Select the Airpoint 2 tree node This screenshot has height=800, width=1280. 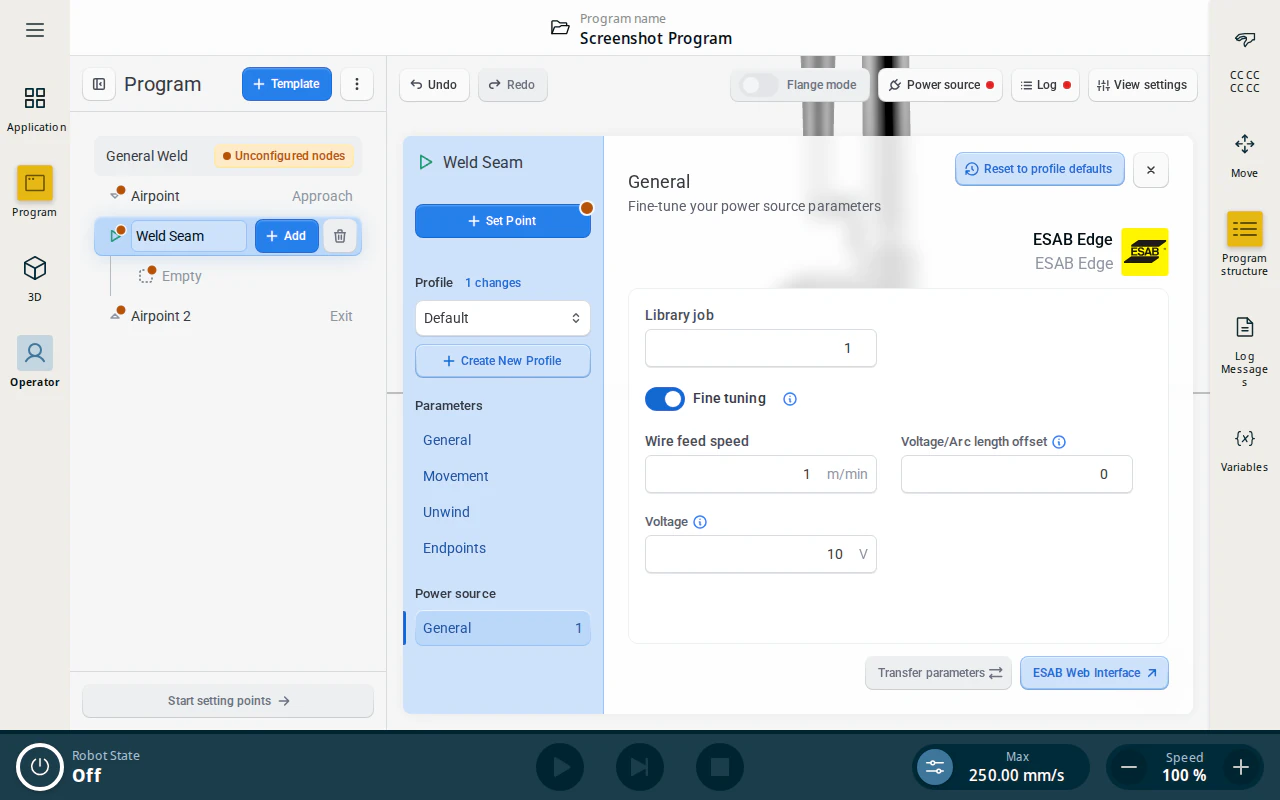click(228, 316)
